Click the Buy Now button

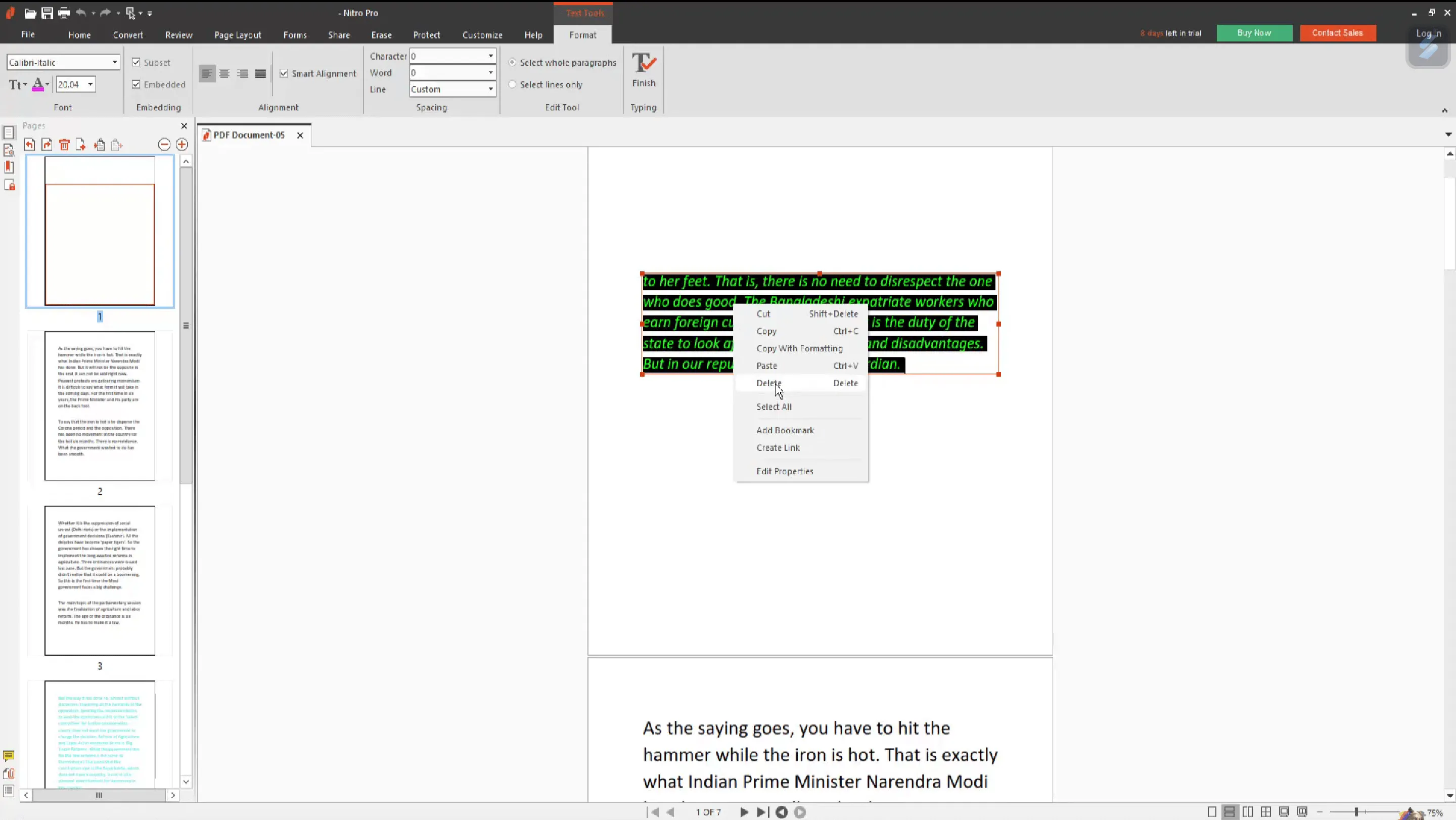pos(1253,32)
